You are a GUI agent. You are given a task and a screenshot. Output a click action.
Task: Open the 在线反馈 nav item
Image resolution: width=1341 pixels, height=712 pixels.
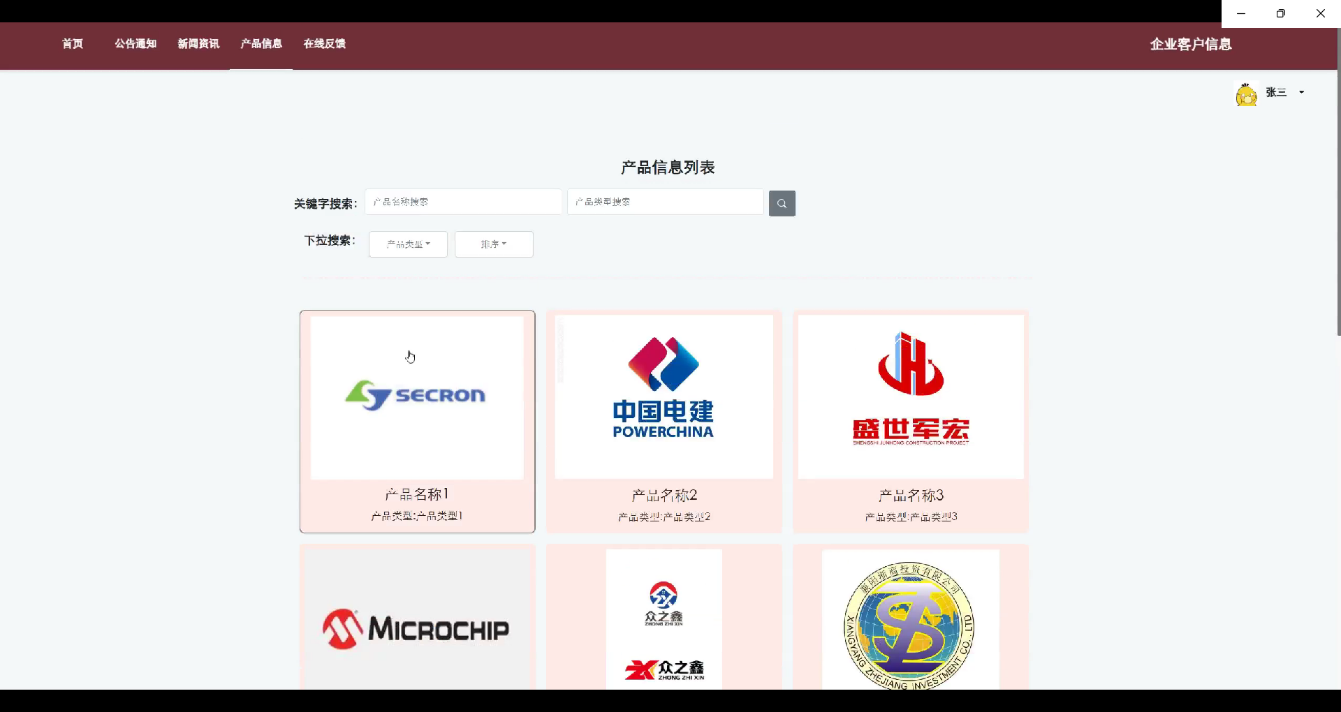tap(324, 44)
